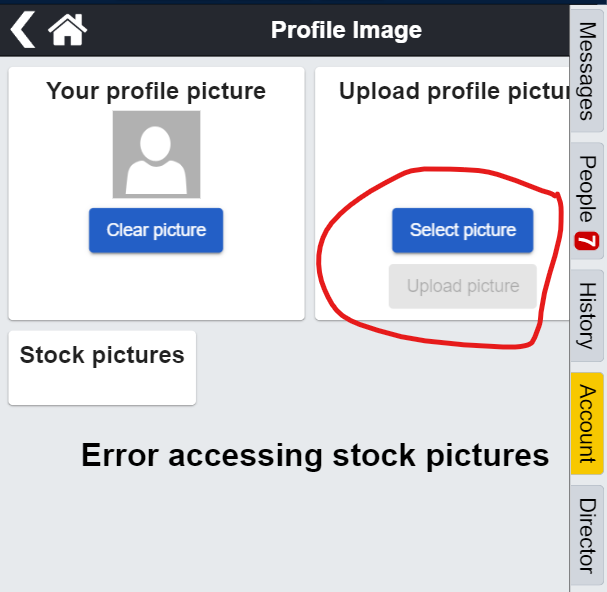Select the yellow Account side tab
This screenshot has height=592, width=607.
(x=588, y=423)
